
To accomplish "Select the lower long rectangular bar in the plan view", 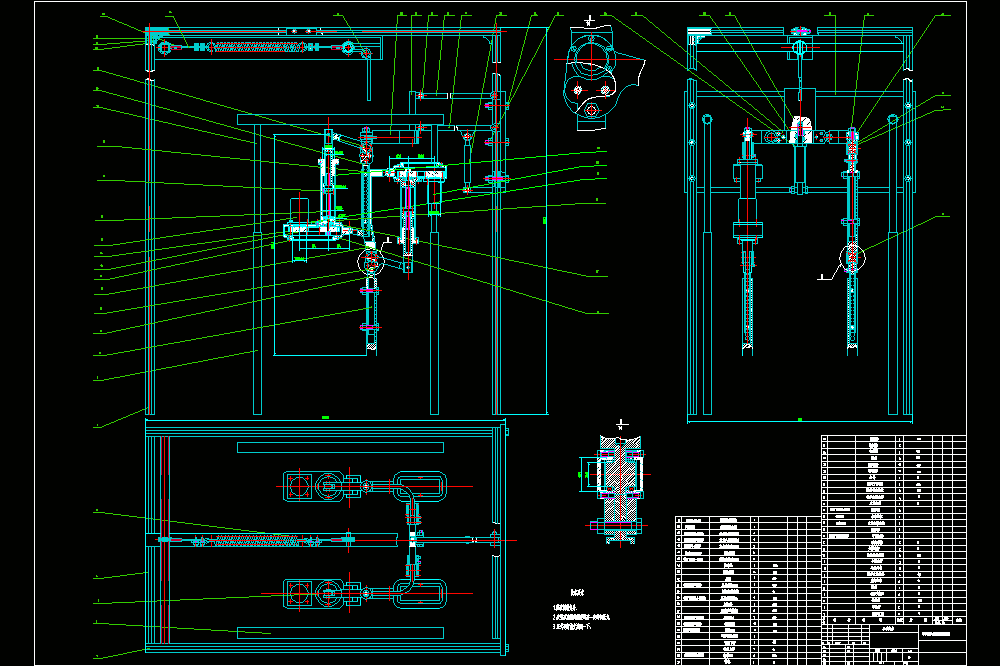I will point(341,633).
